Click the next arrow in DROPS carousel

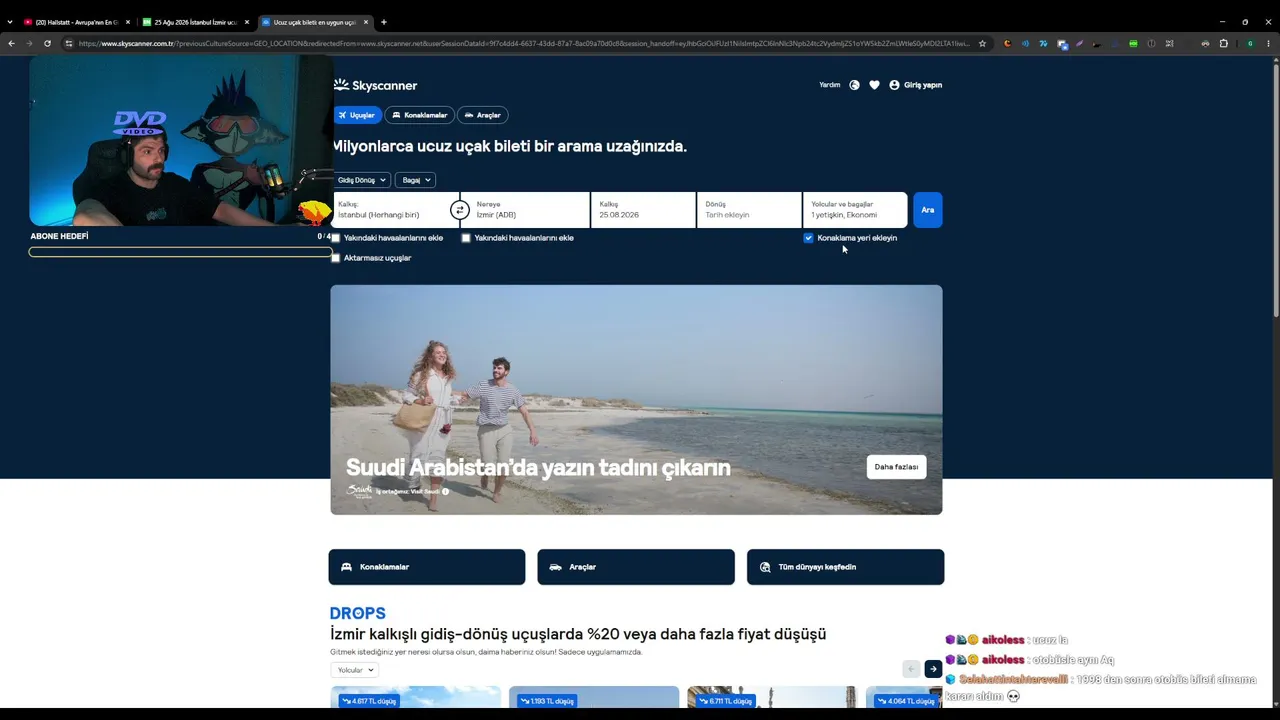point(933,669)
